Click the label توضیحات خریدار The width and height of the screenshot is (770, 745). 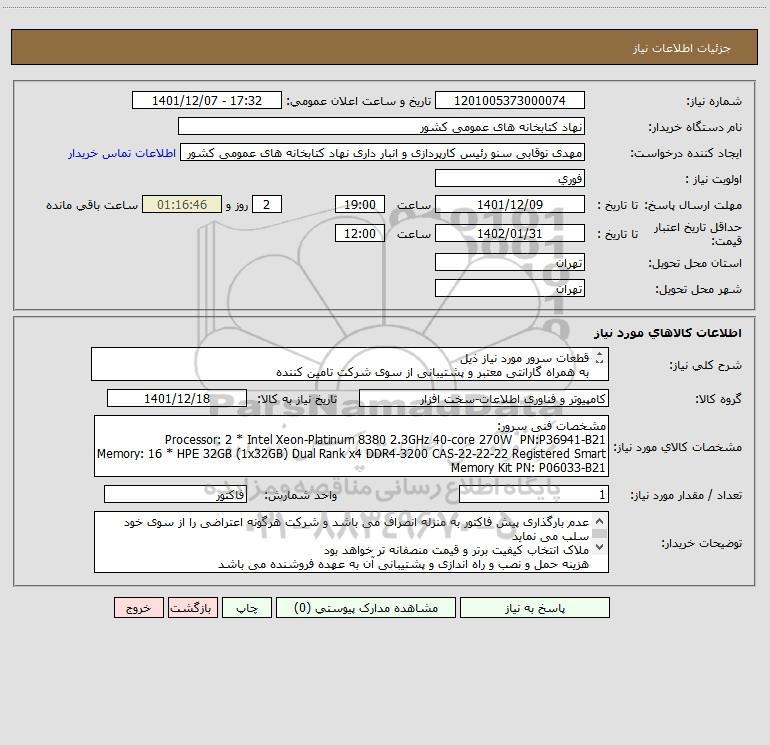point(701,543)
